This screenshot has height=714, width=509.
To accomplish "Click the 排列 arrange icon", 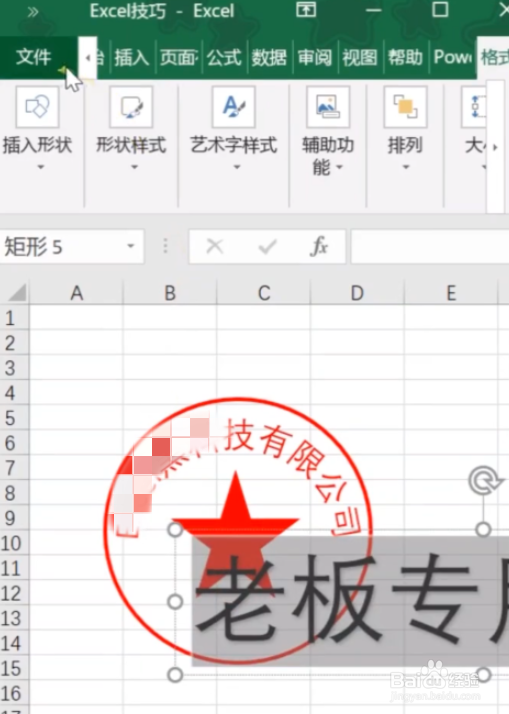I will (405, 107).
